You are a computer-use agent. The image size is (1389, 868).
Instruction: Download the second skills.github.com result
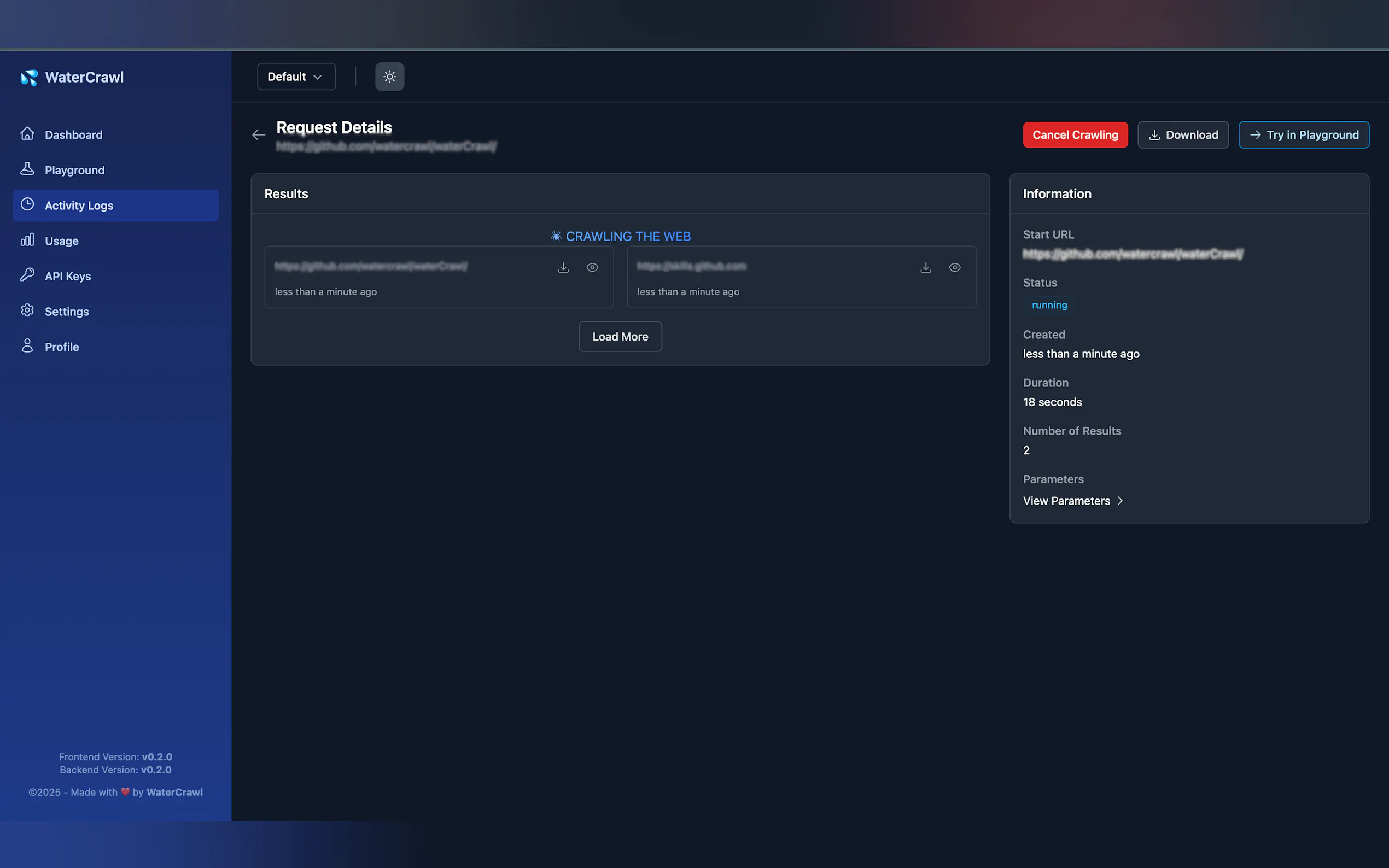point(926,267)
